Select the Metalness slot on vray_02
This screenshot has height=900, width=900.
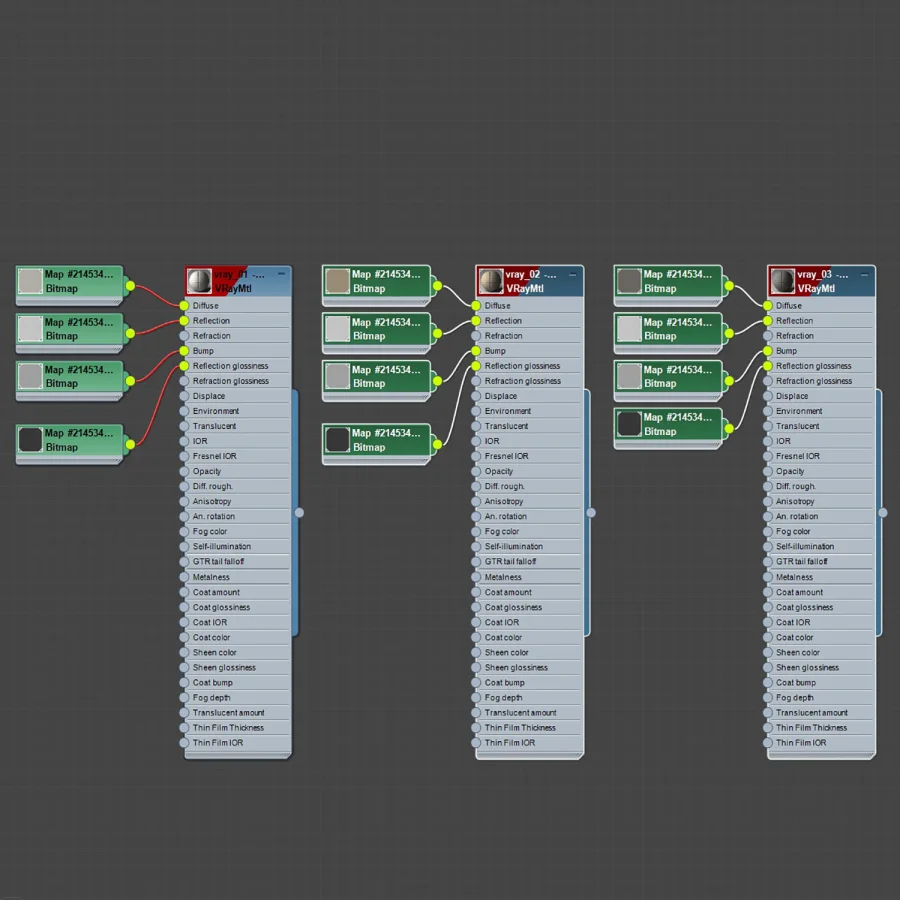pyautogui.click(x=529, y=577)
